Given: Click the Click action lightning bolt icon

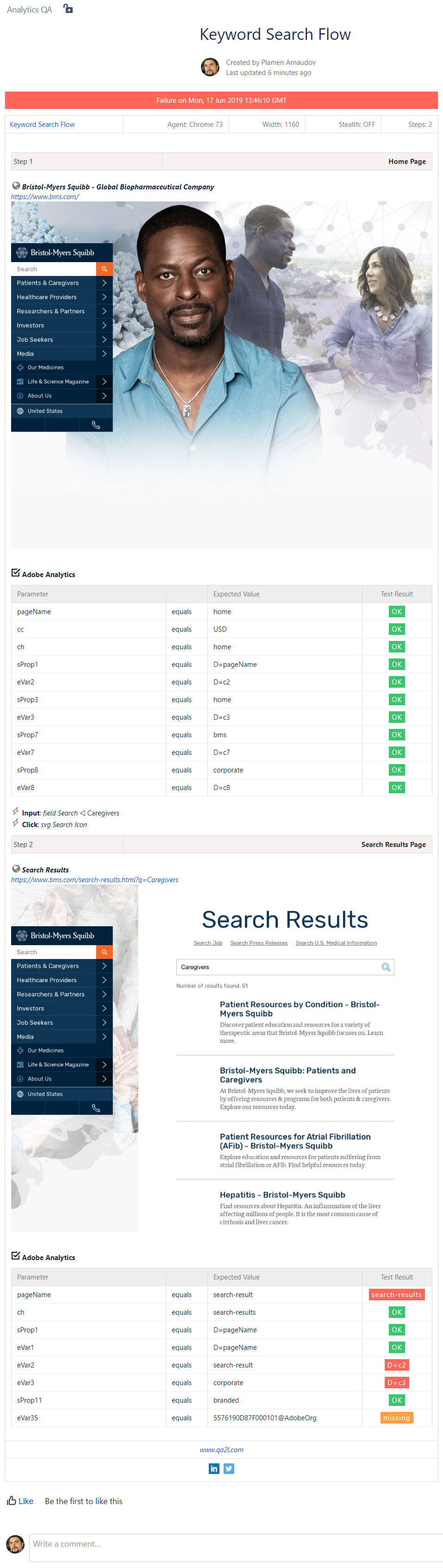Looking at the screenshot, I should [x=16, y=823].
